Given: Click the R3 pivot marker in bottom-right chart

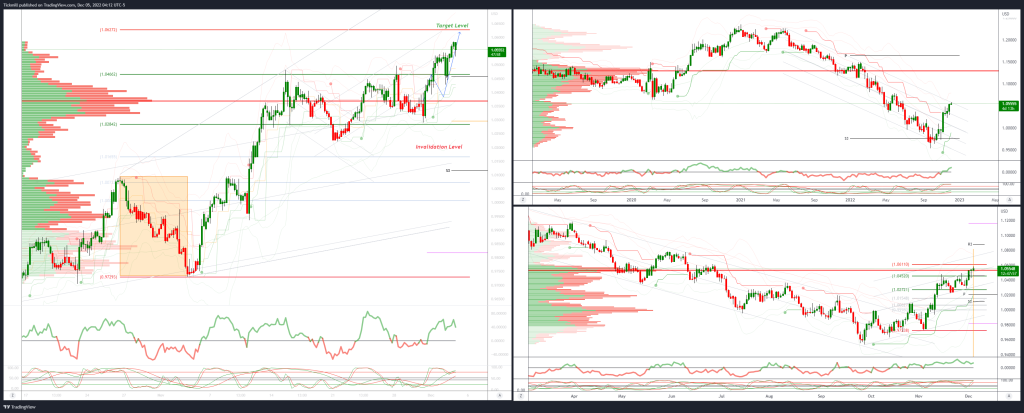Looking at the screenshot, I should click(x=970, y=244).
